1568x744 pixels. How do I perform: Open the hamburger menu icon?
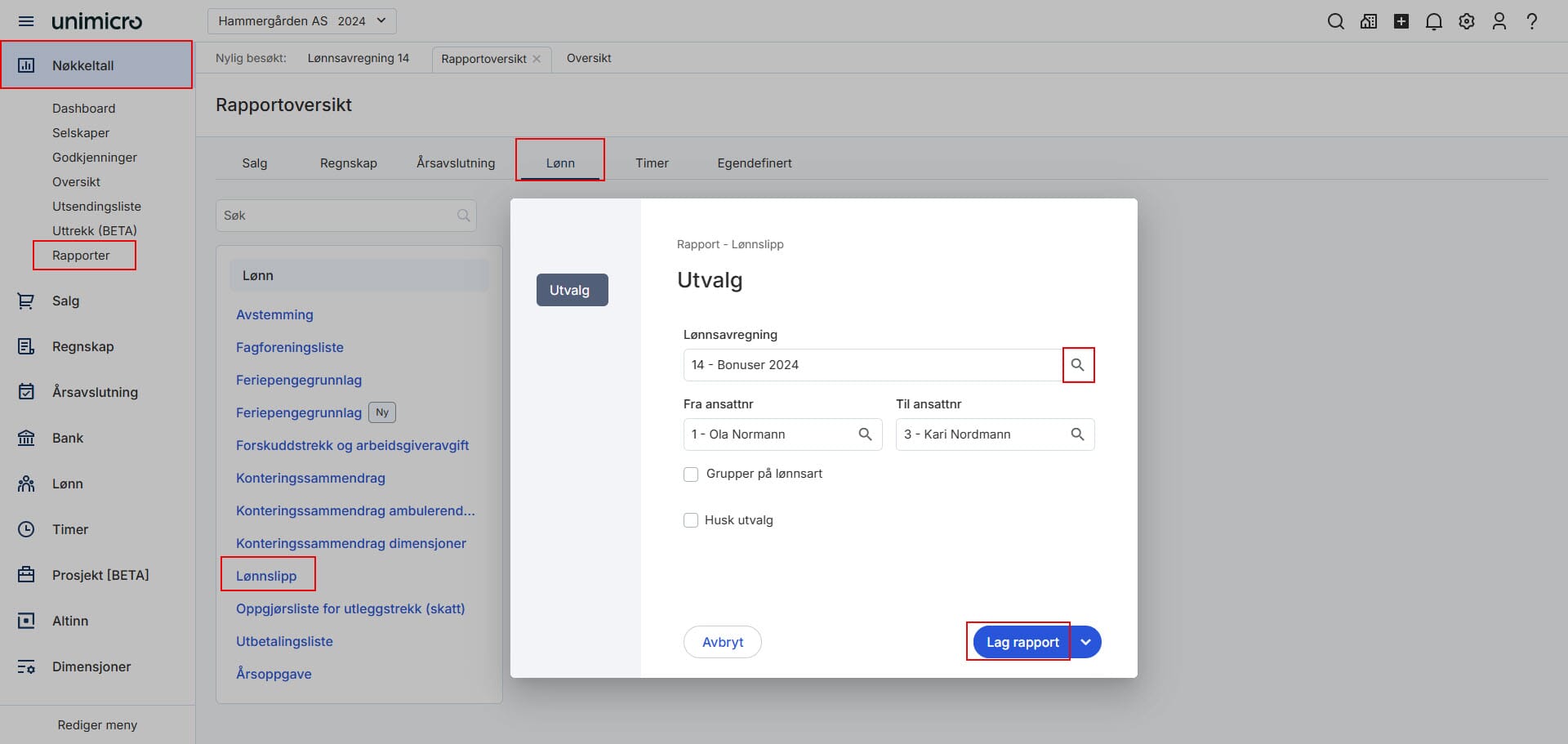(x=26, y=21)
